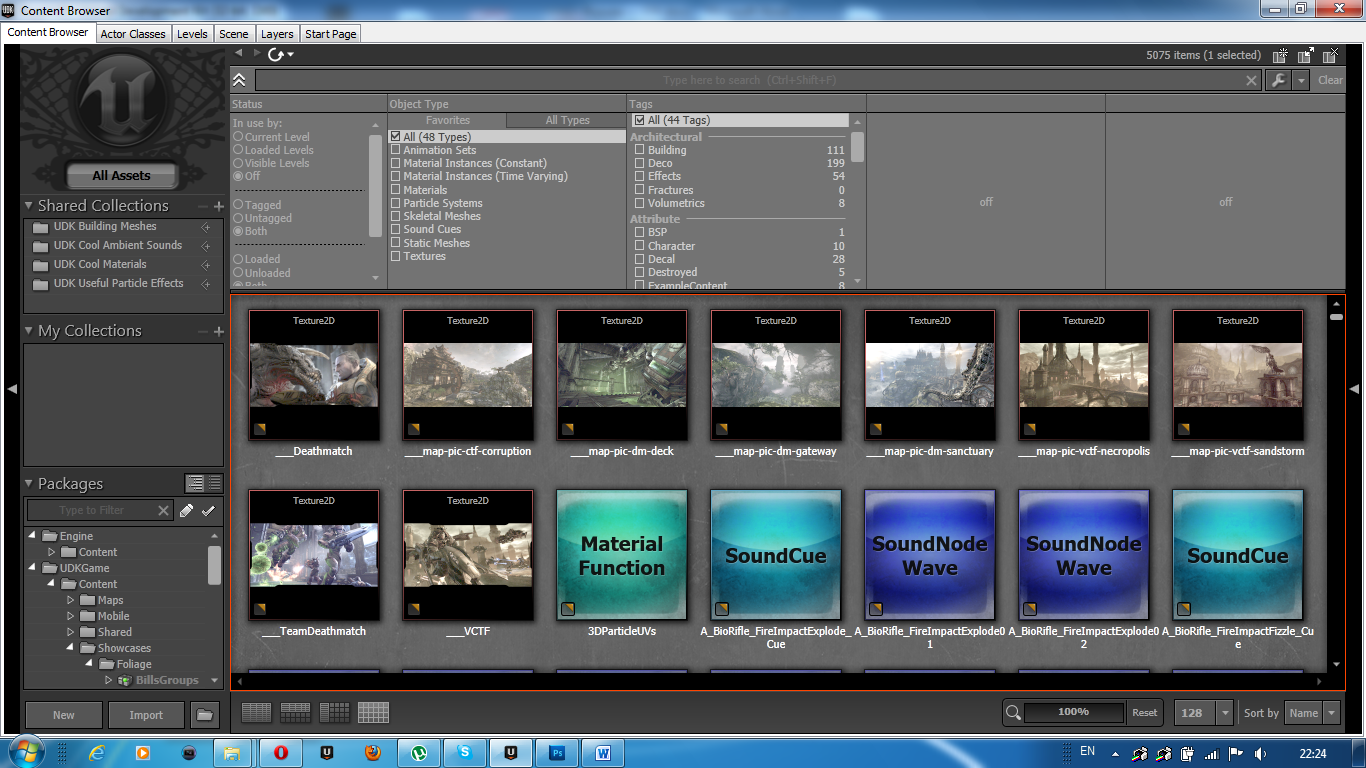1366x768 pixels.
Task: Open search options wrench icon
Action: pos(1278,81)
